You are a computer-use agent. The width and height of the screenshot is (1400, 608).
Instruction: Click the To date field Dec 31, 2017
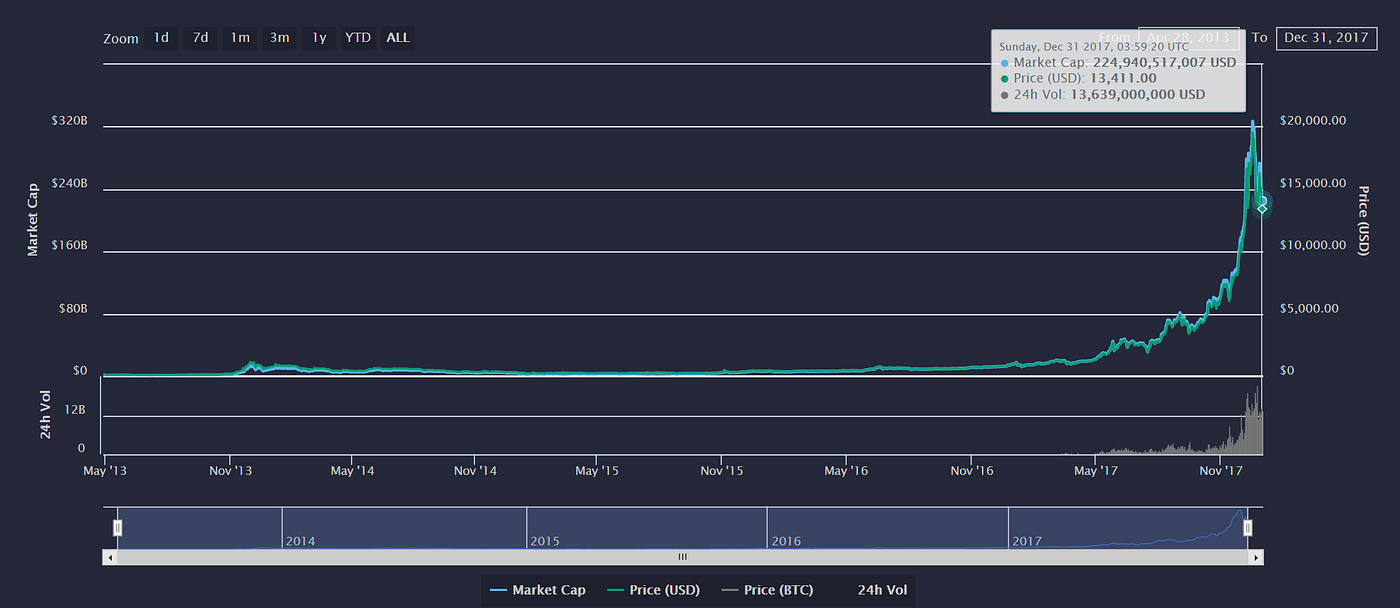point(1326,38)
